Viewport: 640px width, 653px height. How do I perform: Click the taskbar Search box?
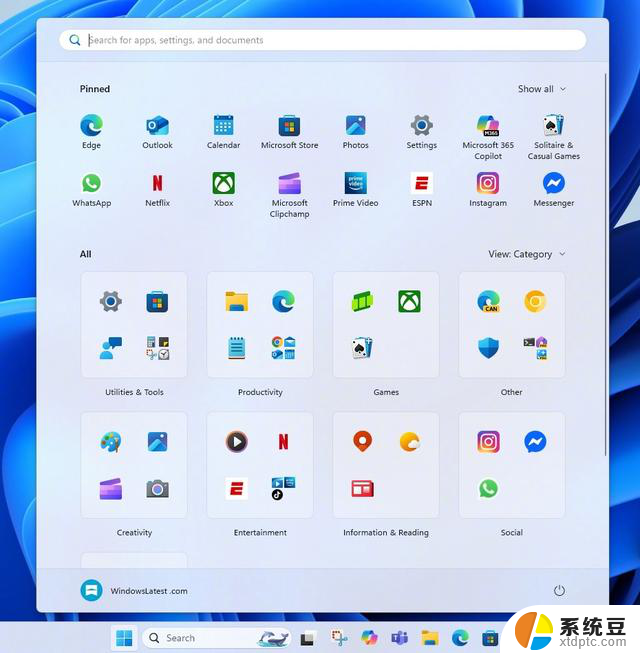[217, 638]
